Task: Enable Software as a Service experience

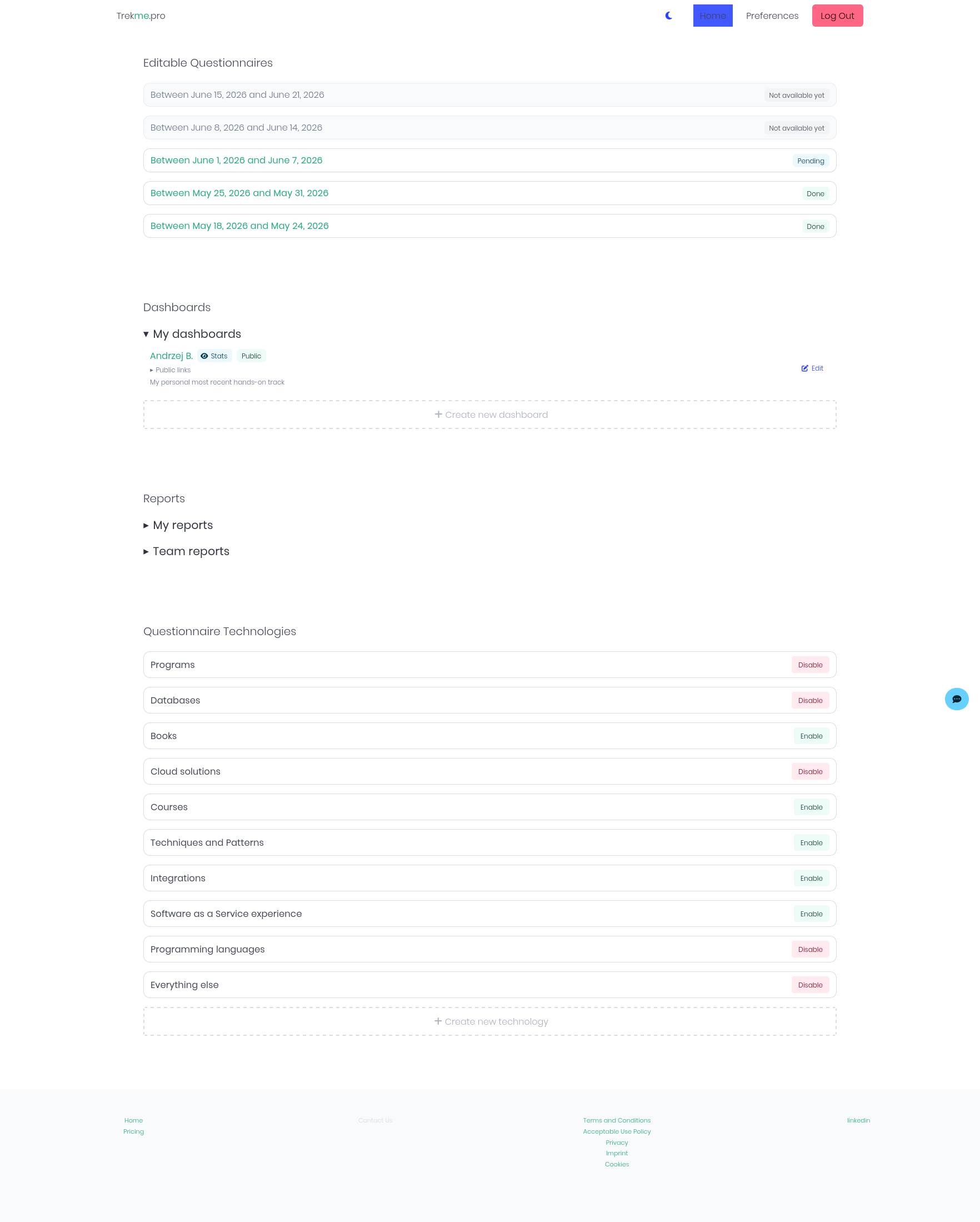Action: click(x=811, y=914)
